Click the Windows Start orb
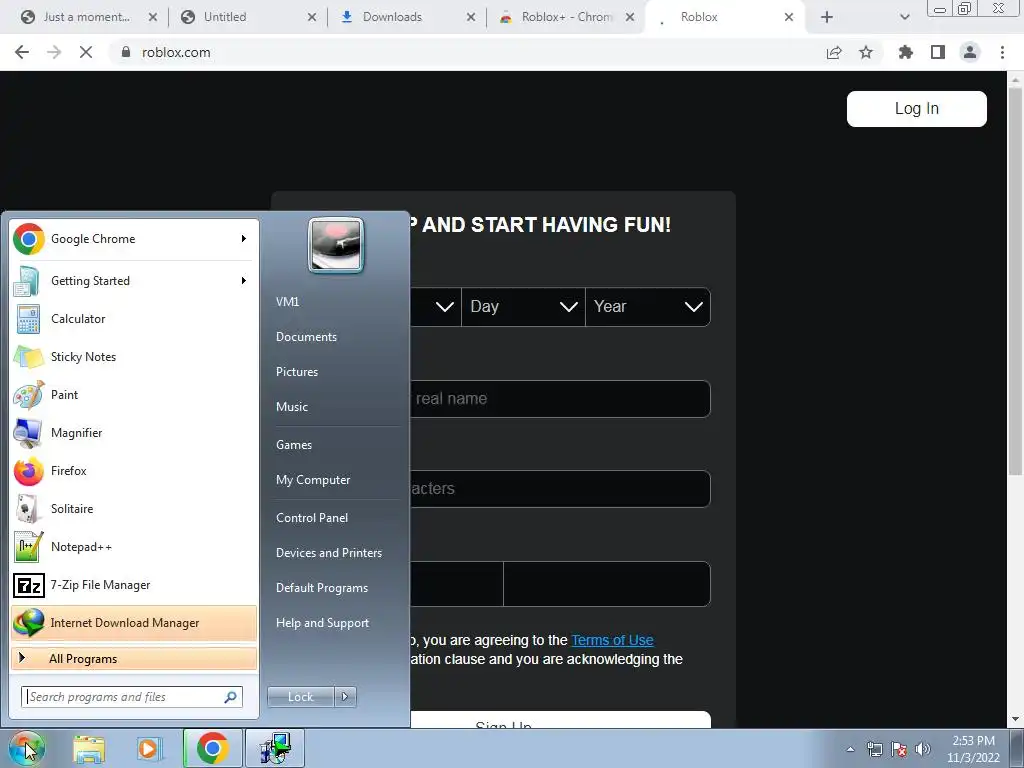Viewport: 1024px width, 768px height. tap(26, 748)
